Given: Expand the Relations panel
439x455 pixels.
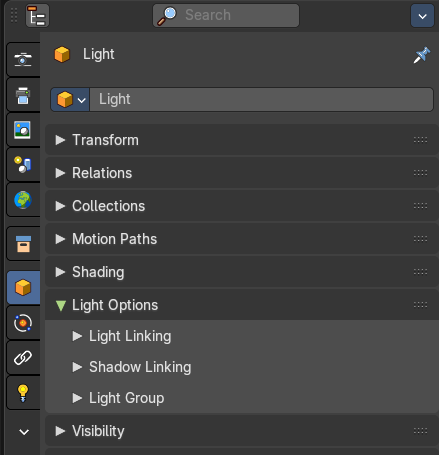Looking at the screenshot, I should tap(242, 173).
